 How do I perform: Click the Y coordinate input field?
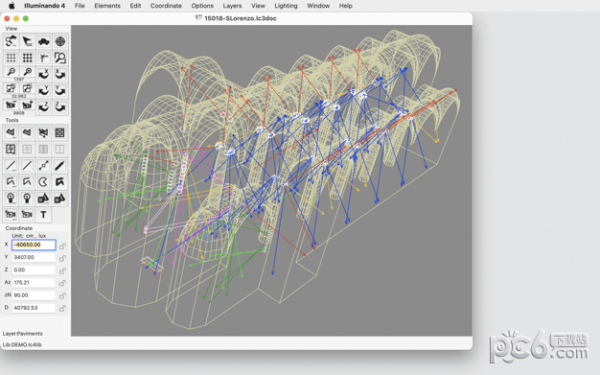coord(34,257)
